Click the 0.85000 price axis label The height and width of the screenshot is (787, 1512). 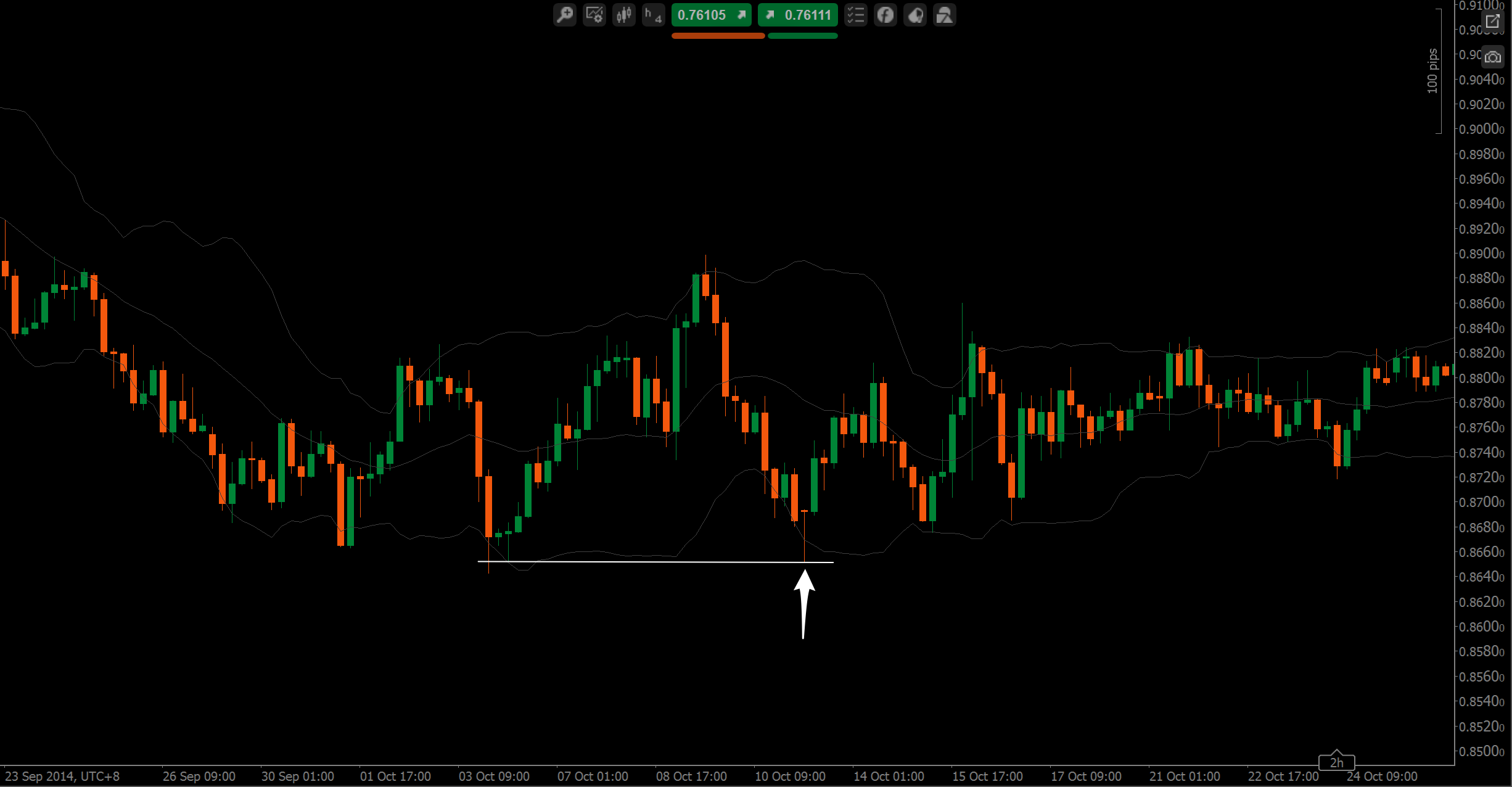pos(1482,751)
